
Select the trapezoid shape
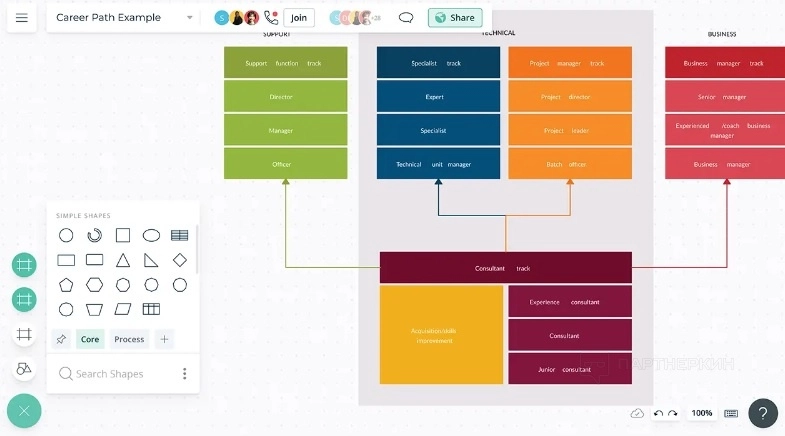[x=95, y=309]
